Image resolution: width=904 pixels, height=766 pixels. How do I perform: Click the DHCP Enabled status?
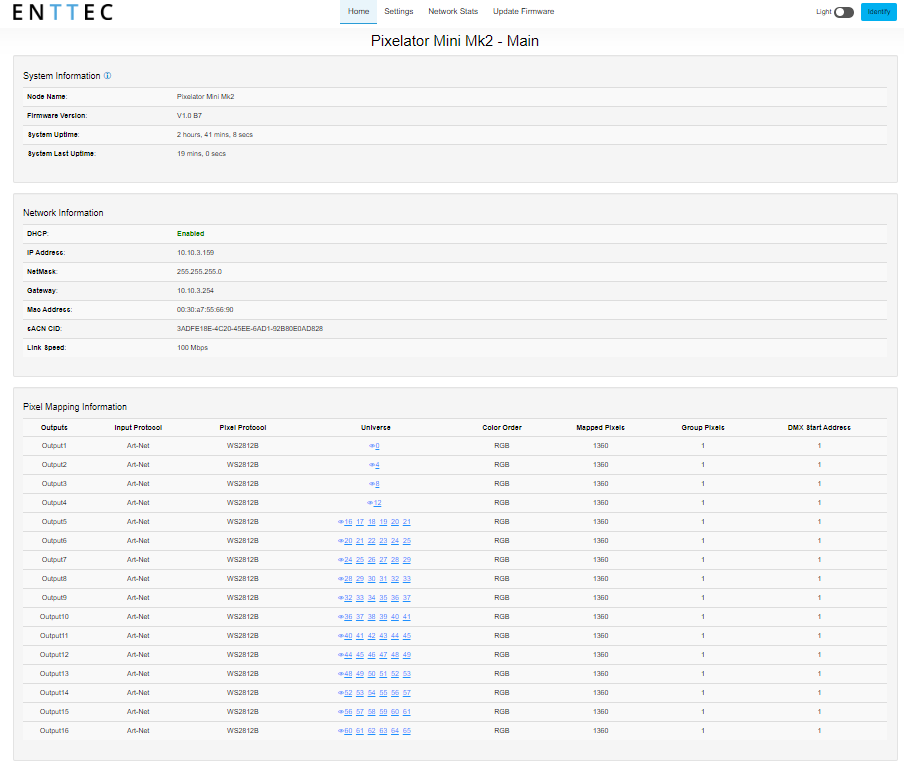(x=190, y=234)
